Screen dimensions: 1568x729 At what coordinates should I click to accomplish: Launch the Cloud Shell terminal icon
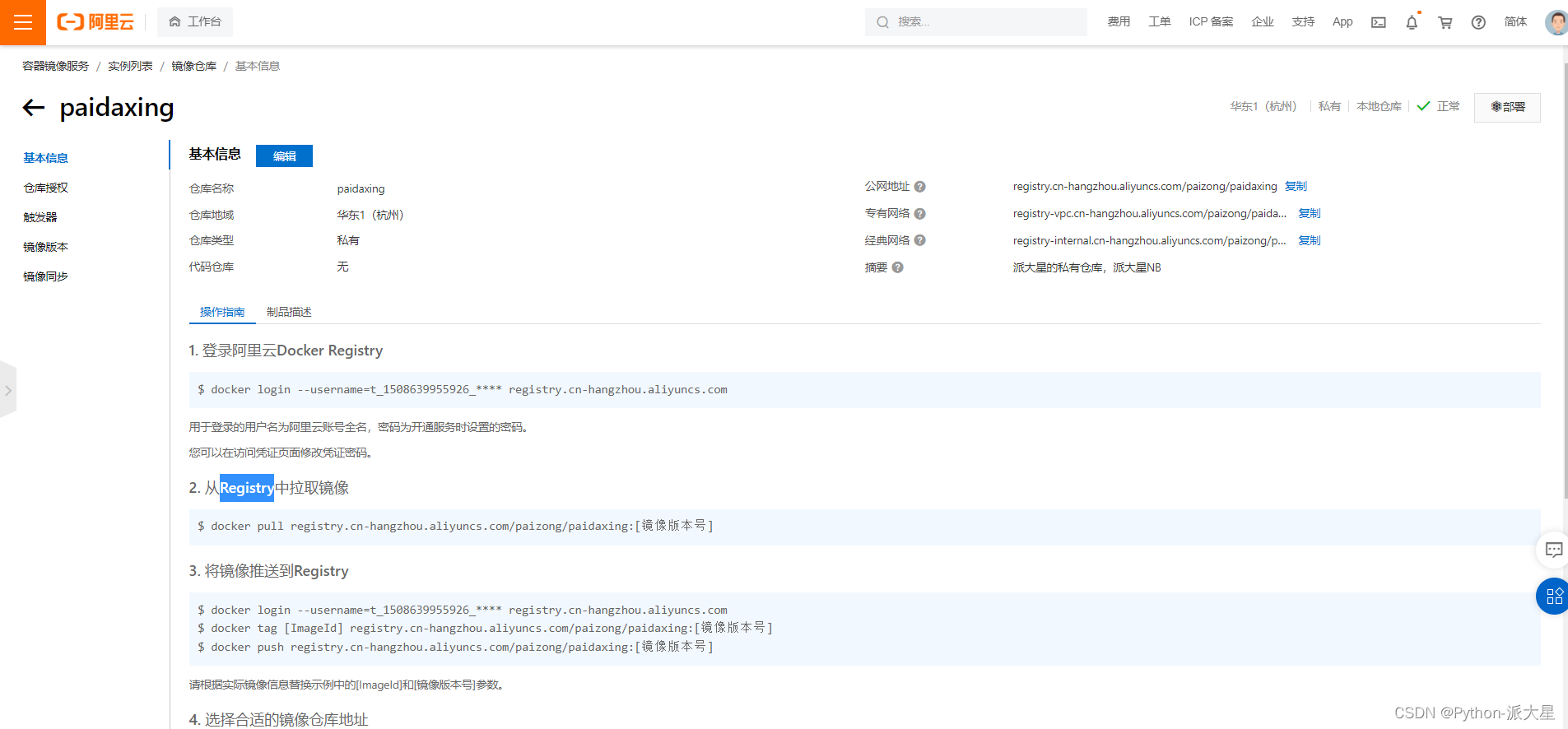[1379, 23]
